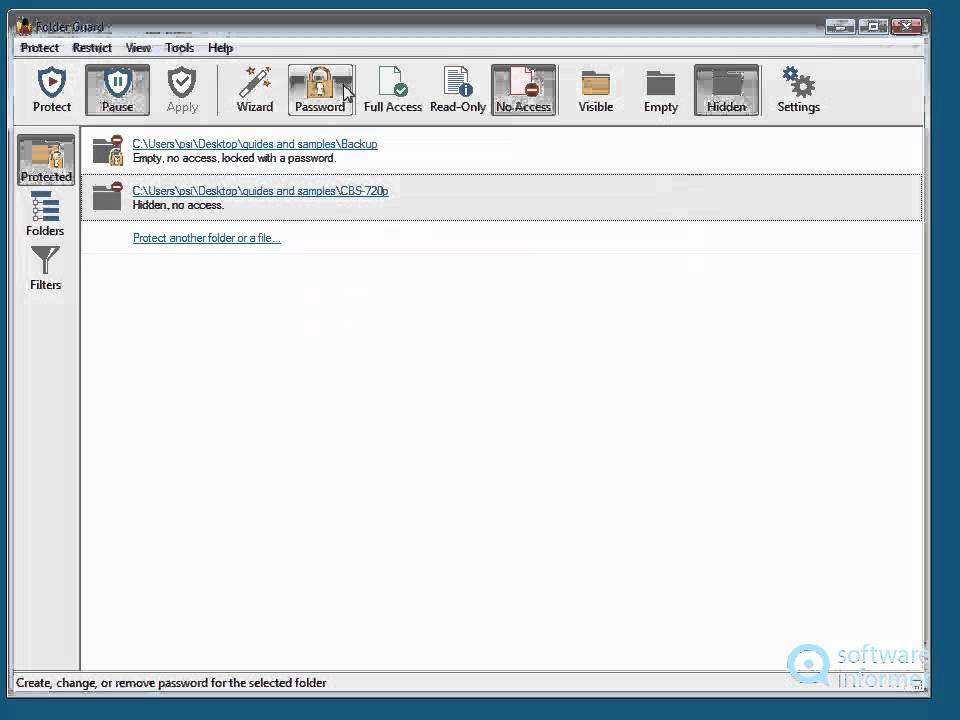Open the Restrict menu

pos(92,48)
